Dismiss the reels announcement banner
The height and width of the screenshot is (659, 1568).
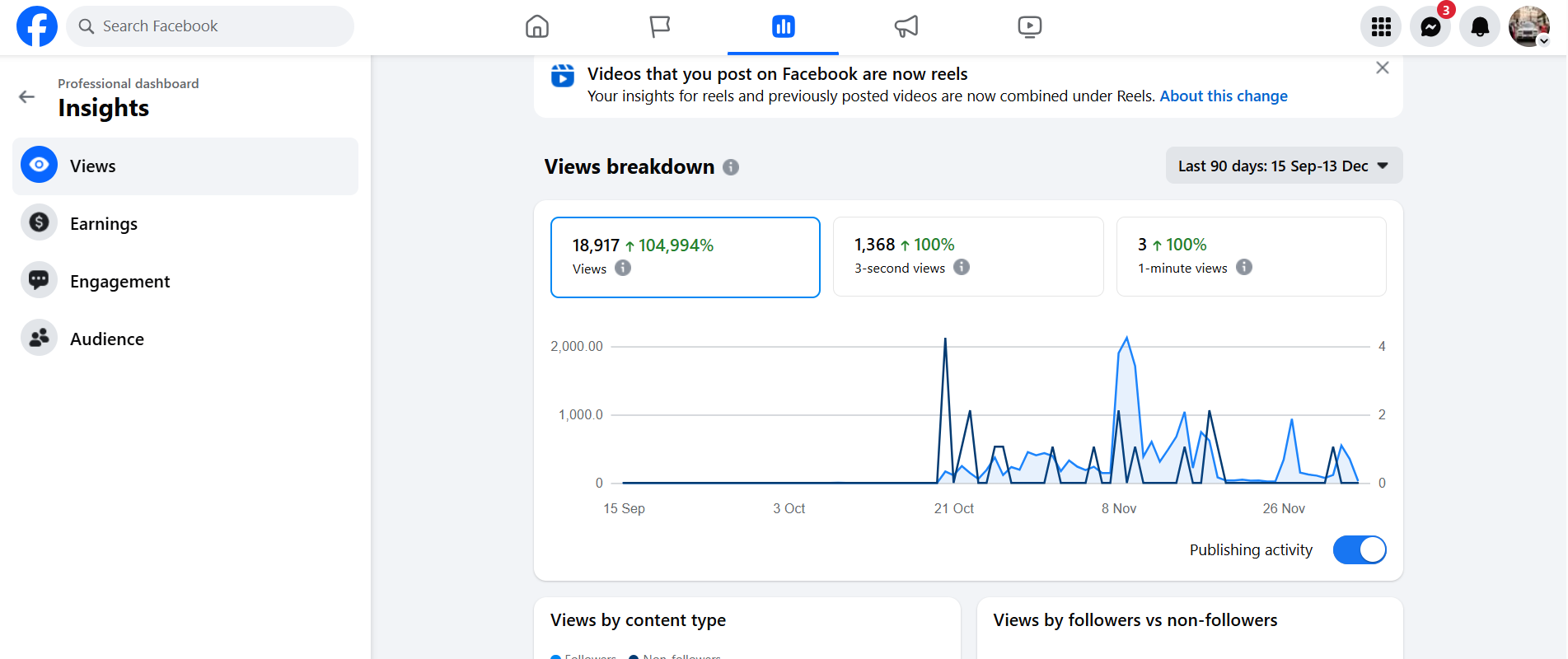[1383, 68]
